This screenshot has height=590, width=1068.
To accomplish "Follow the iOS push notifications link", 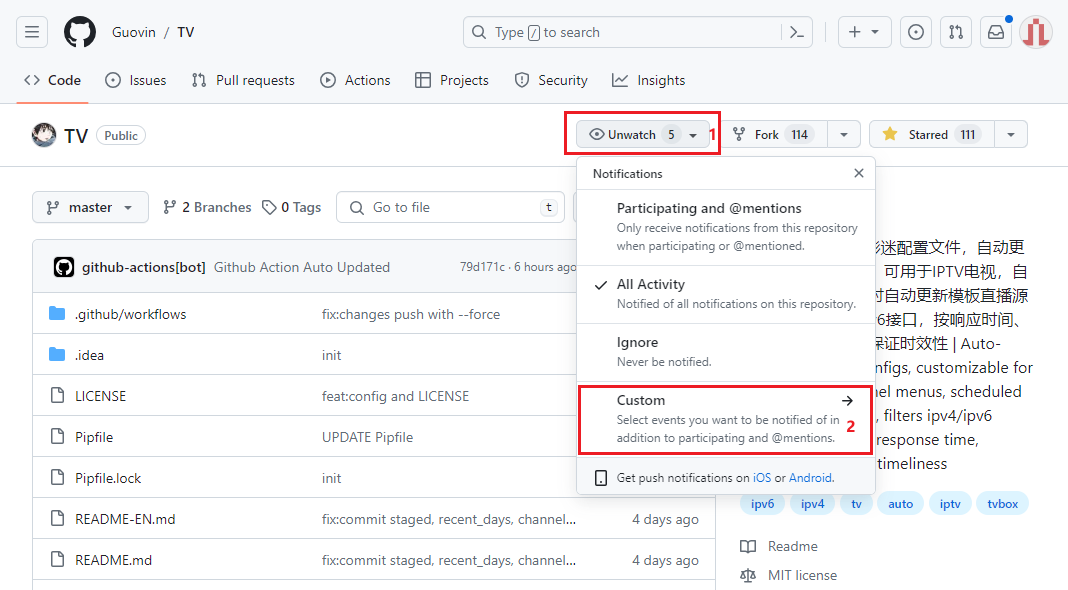I will [x=762, y=478].
